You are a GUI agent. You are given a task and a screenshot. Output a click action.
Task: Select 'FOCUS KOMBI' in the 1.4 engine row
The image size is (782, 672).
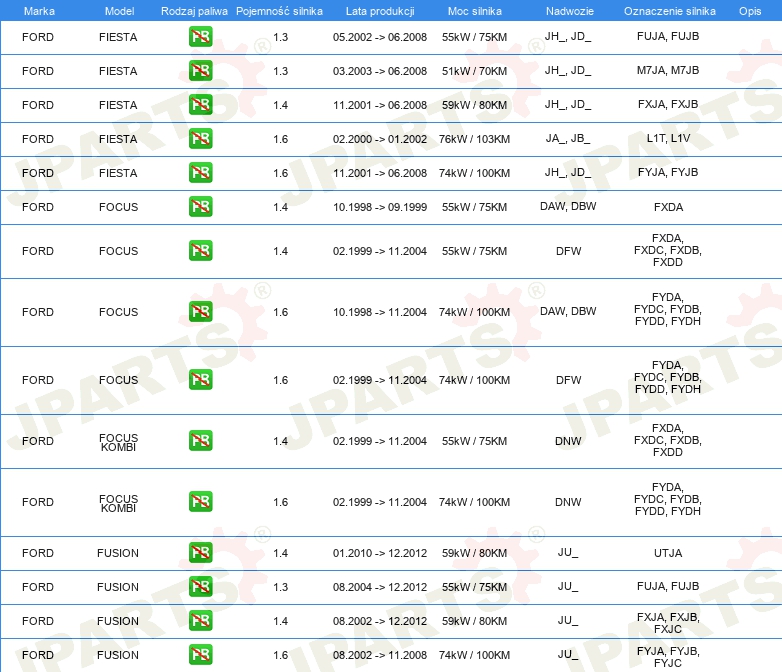click(118, 443)
